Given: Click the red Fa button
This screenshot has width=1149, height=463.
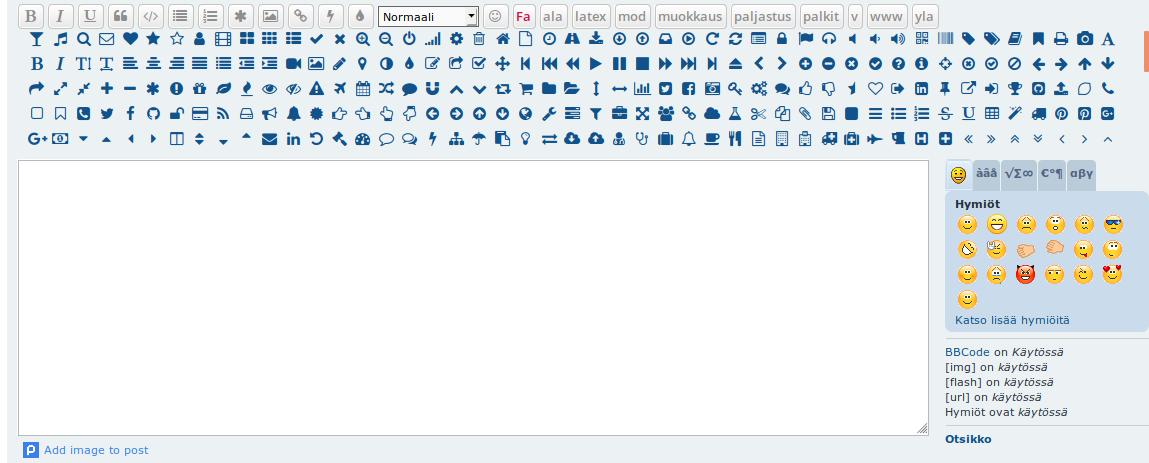Looking at the screenshot, I should point(523,16).
